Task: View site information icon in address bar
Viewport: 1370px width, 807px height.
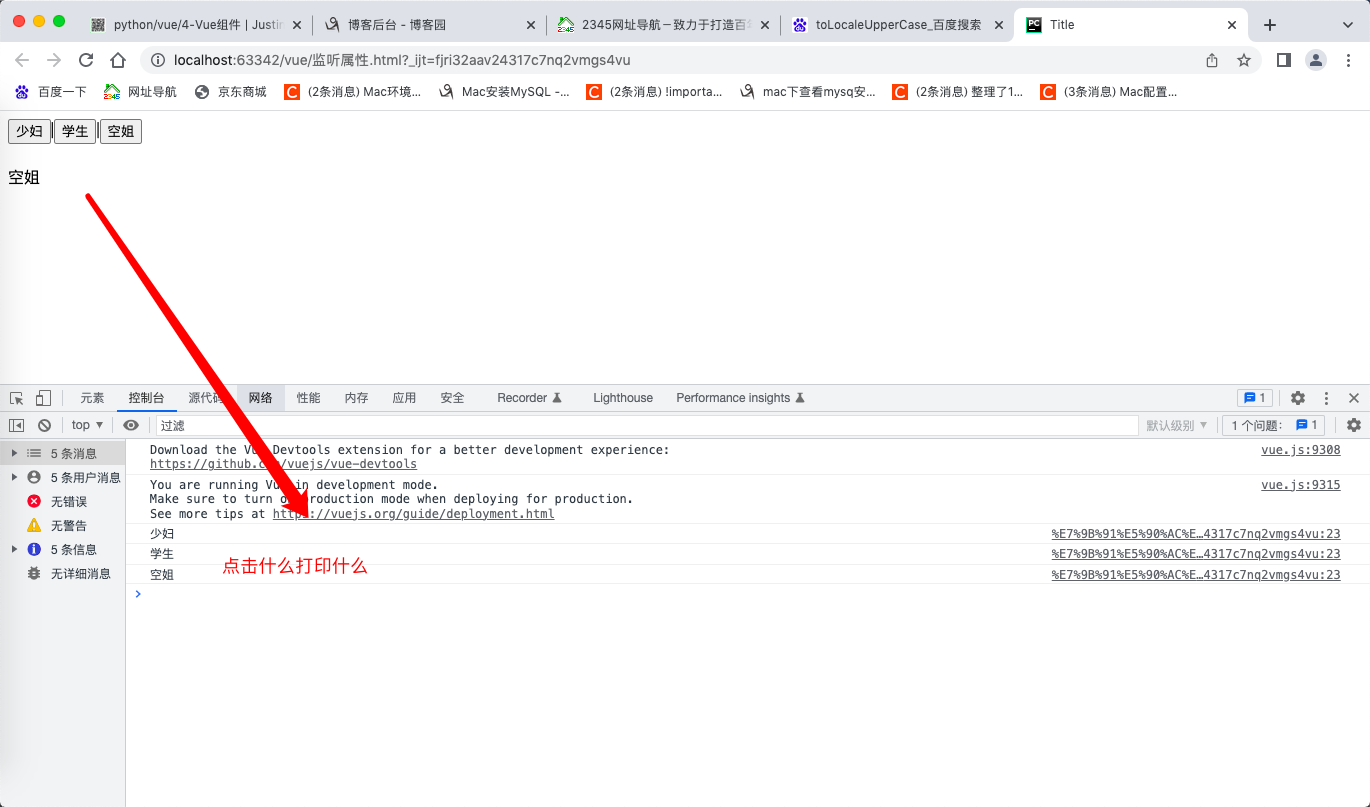Action: click(x=157, y=60)
